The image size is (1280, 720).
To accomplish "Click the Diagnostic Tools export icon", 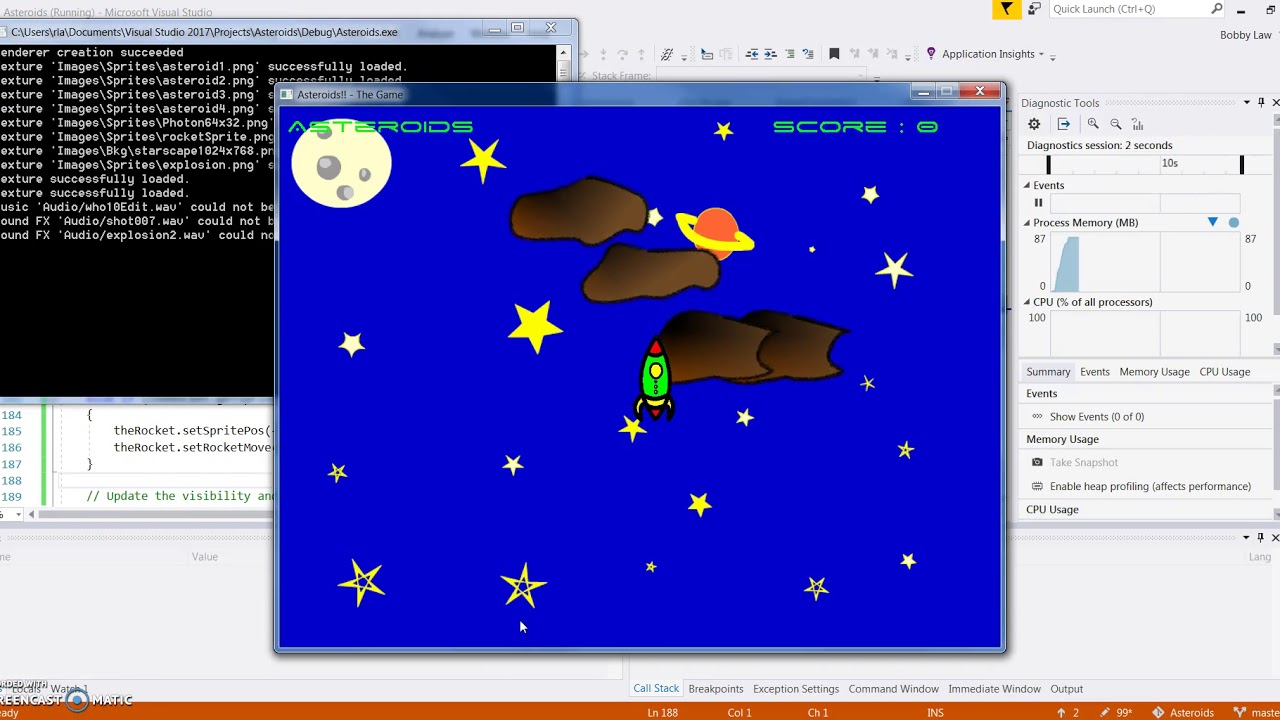I will pyautogui.click(x=1063, y=124).
